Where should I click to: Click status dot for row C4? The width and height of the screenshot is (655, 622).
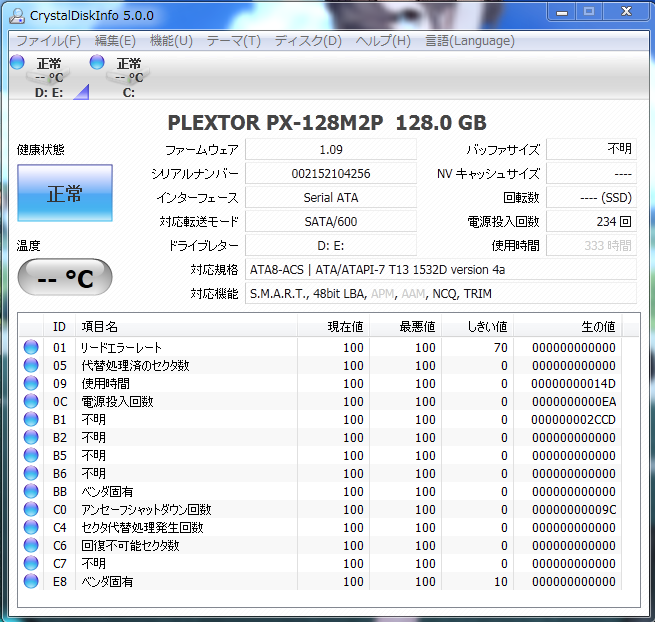[31, 527]
